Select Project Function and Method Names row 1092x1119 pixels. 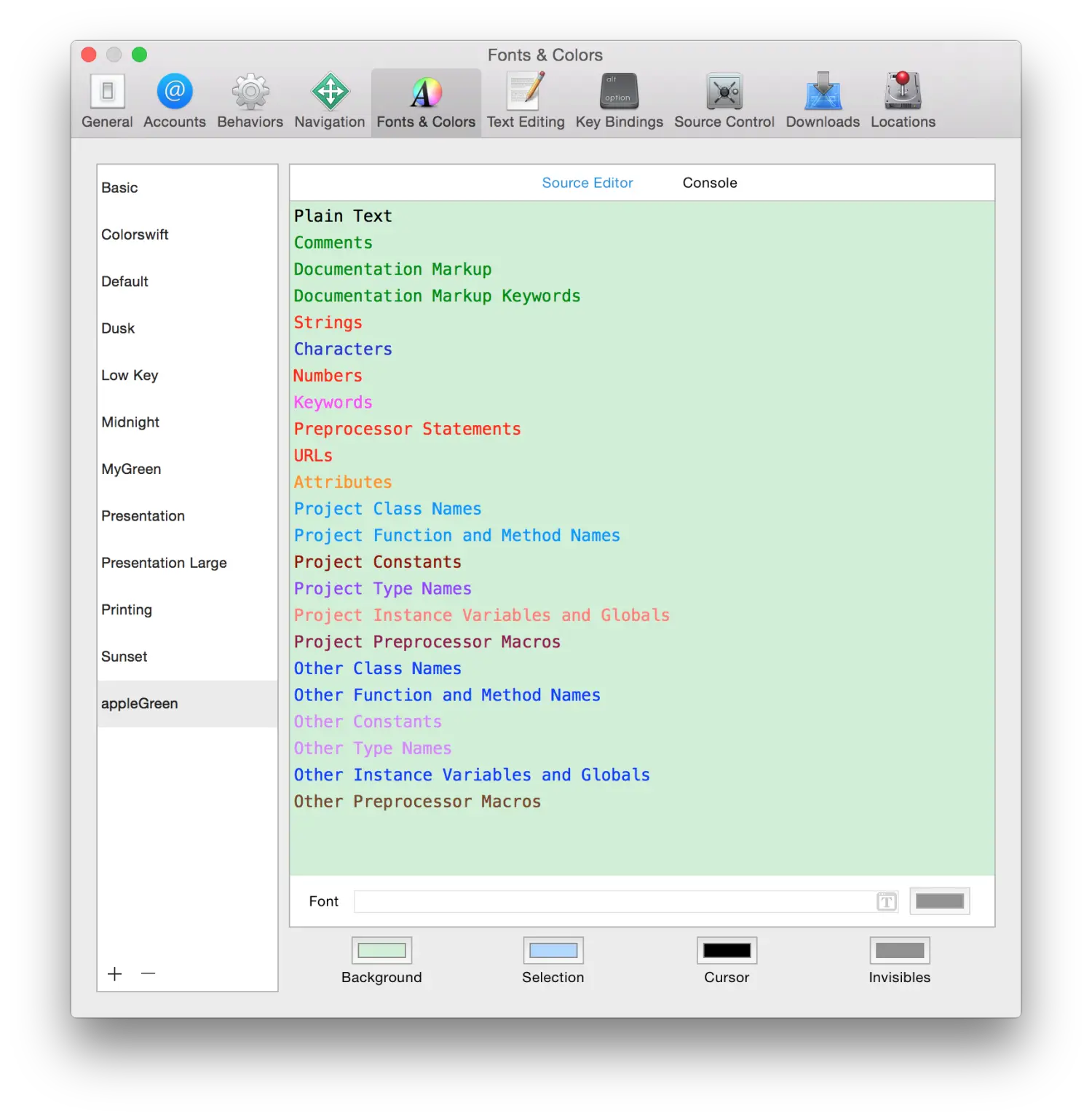[x=642, y=535]
